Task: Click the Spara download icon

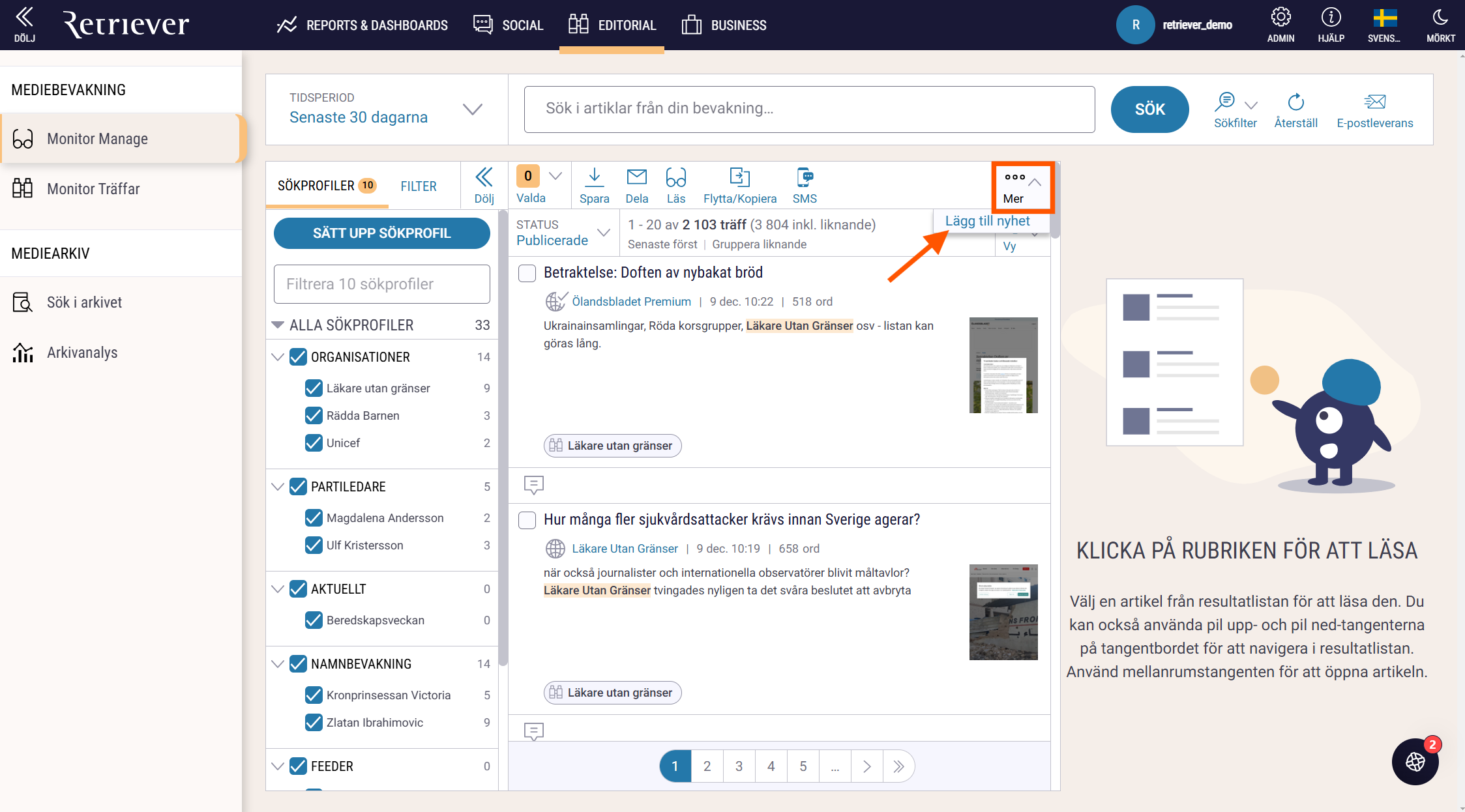Action: tap(594, 186)
